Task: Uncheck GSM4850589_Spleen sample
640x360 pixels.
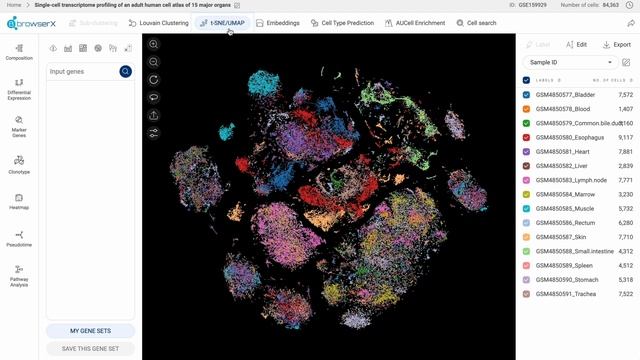Action: pos(526,265)
